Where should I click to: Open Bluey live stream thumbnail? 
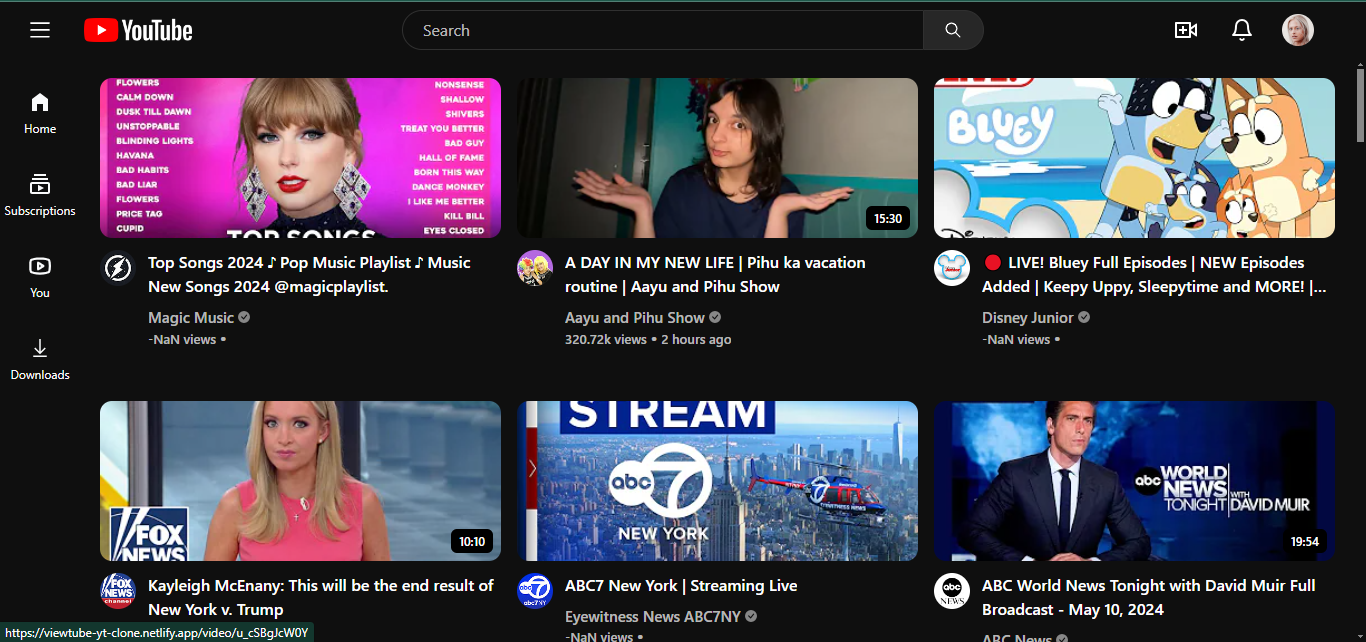point(1134,158)
